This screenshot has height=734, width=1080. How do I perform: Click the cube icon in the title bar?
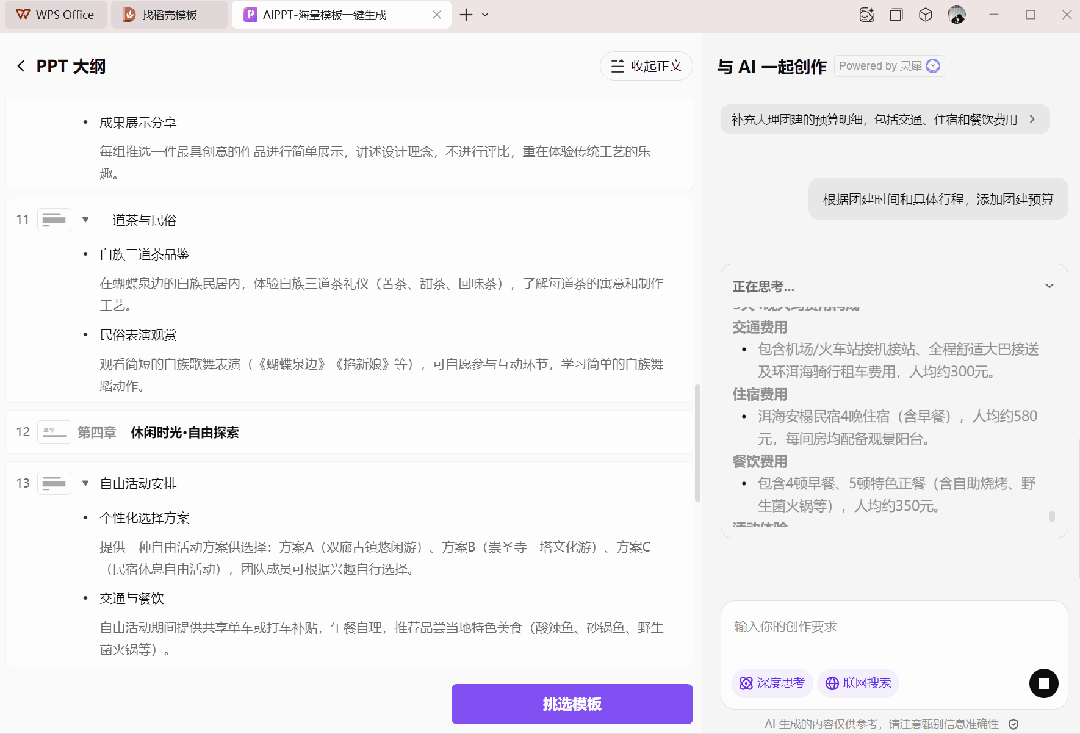[x=926, y=15]
